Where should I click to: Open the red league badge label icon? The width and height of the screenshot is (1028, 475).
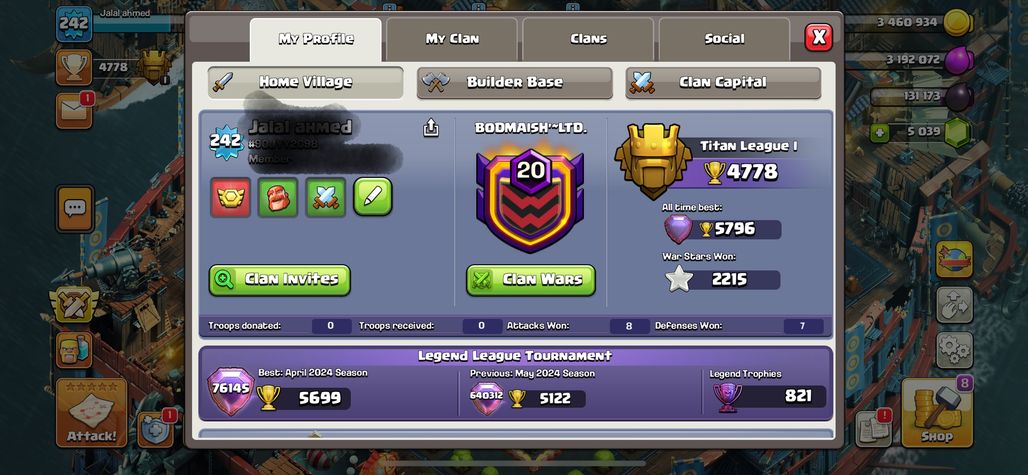click(230, 197)
